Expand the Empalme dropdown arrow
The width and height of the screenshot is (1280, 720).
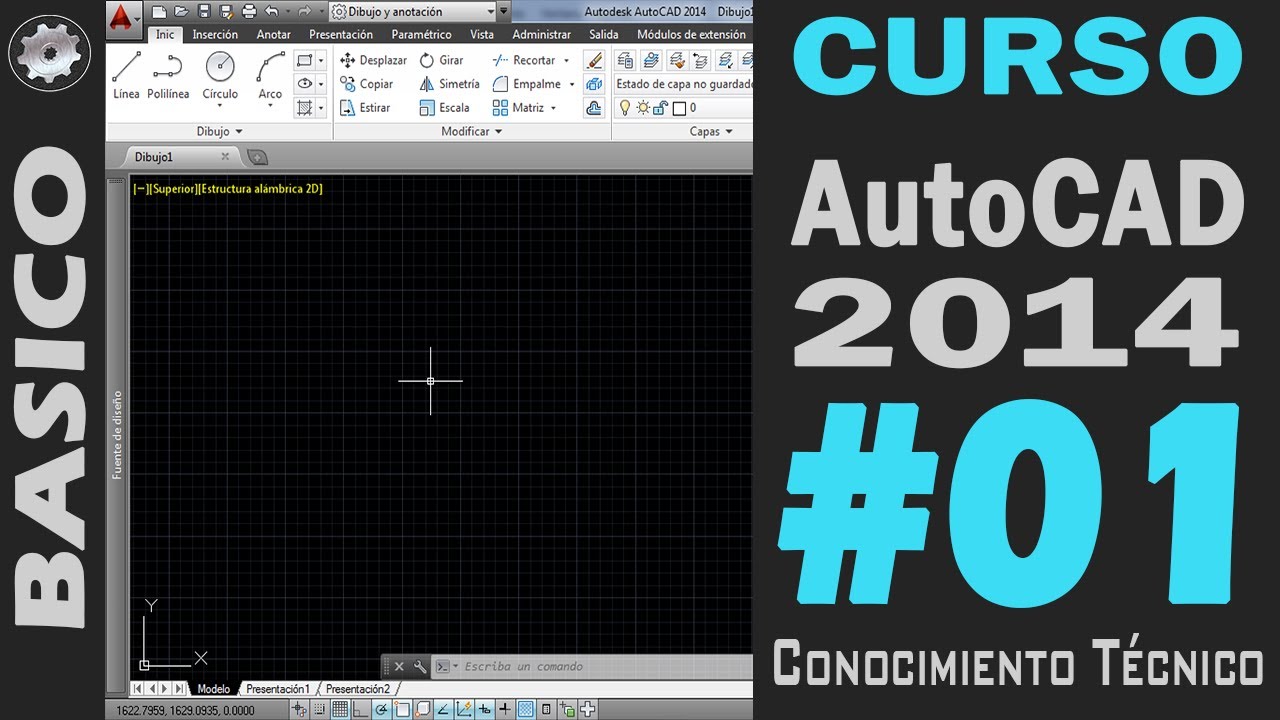coord(572,84)
